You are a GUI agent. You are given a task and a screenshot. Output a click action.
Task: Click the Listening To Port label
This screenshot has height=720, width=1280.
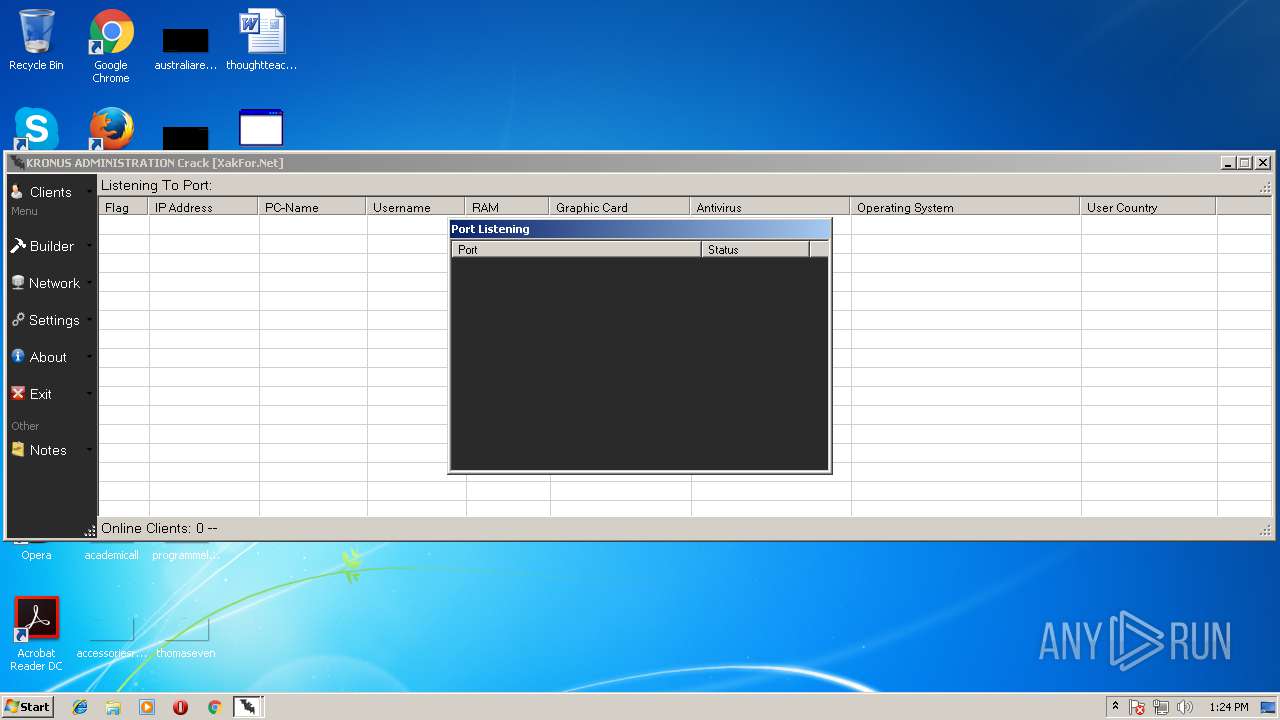pyautogui.click(x=156, y=185)
